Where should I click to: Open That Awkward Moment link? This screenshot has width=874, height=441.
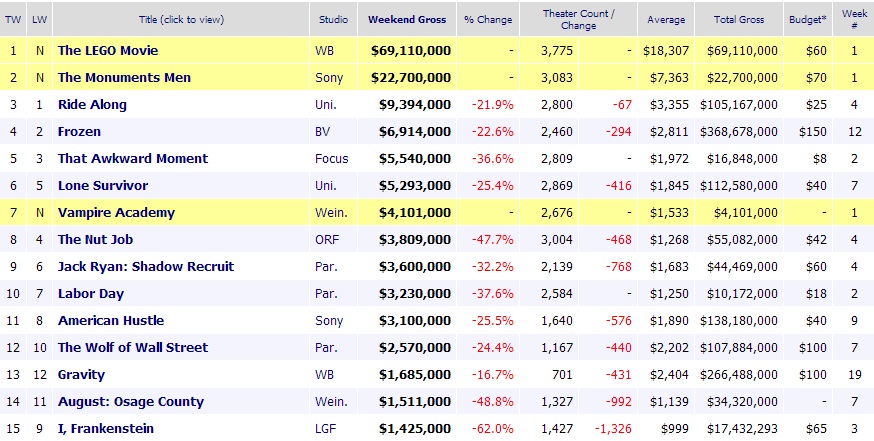pos(133,158)
